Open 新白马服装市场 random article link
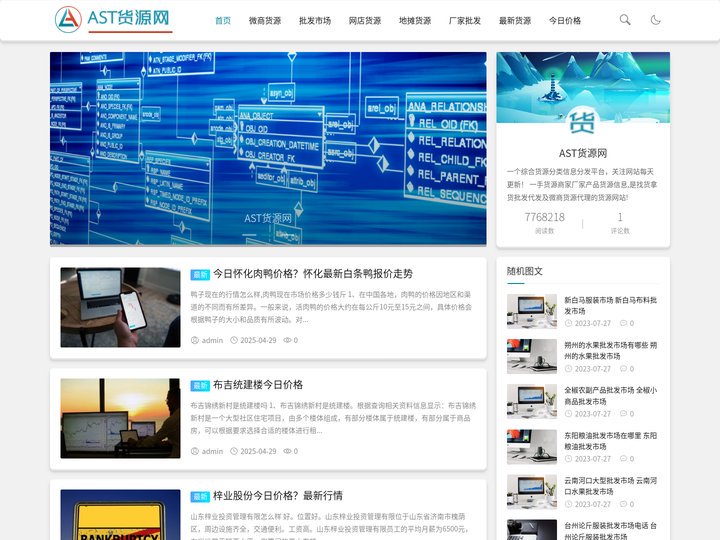The width and height of the screenshot is (720, 540). click(x=611, y=305)
